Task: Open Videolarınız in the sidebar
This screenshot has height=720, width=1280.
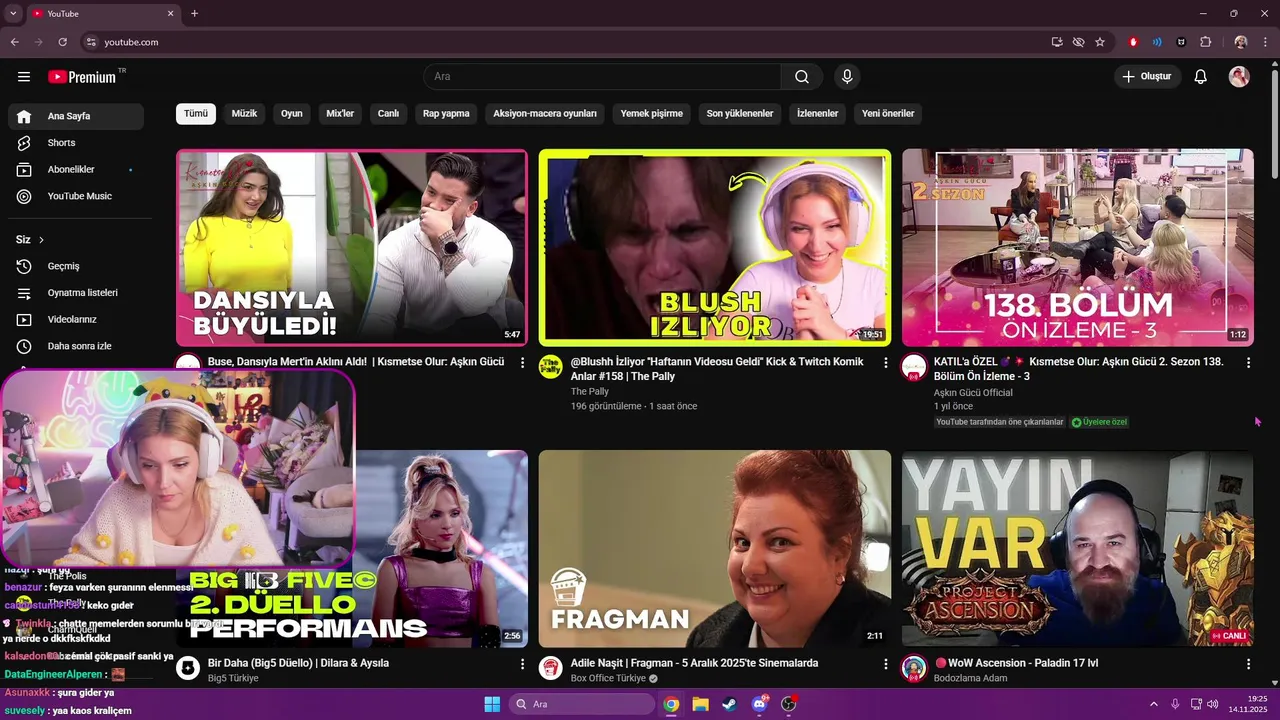Action: tap(76, 320)
